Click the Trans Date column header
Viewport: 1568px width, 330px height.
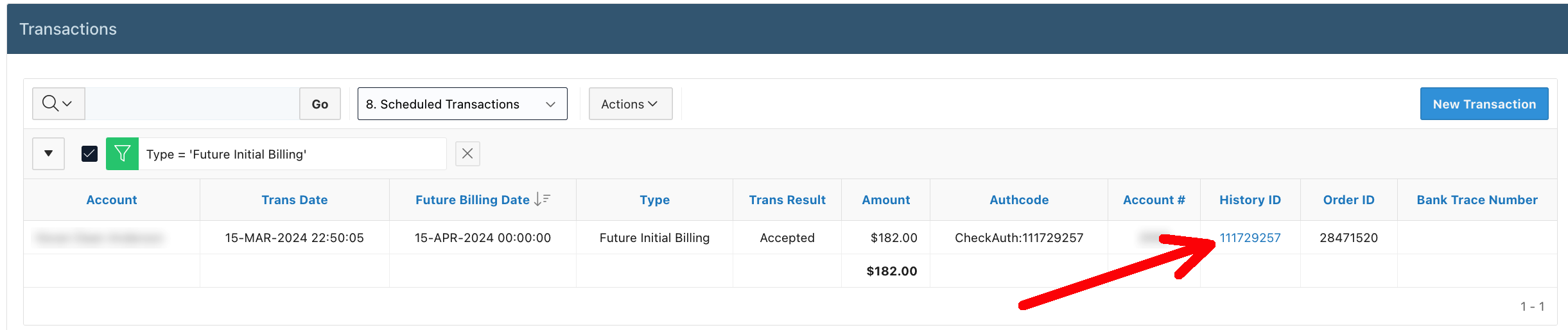(x=295, y=200)
